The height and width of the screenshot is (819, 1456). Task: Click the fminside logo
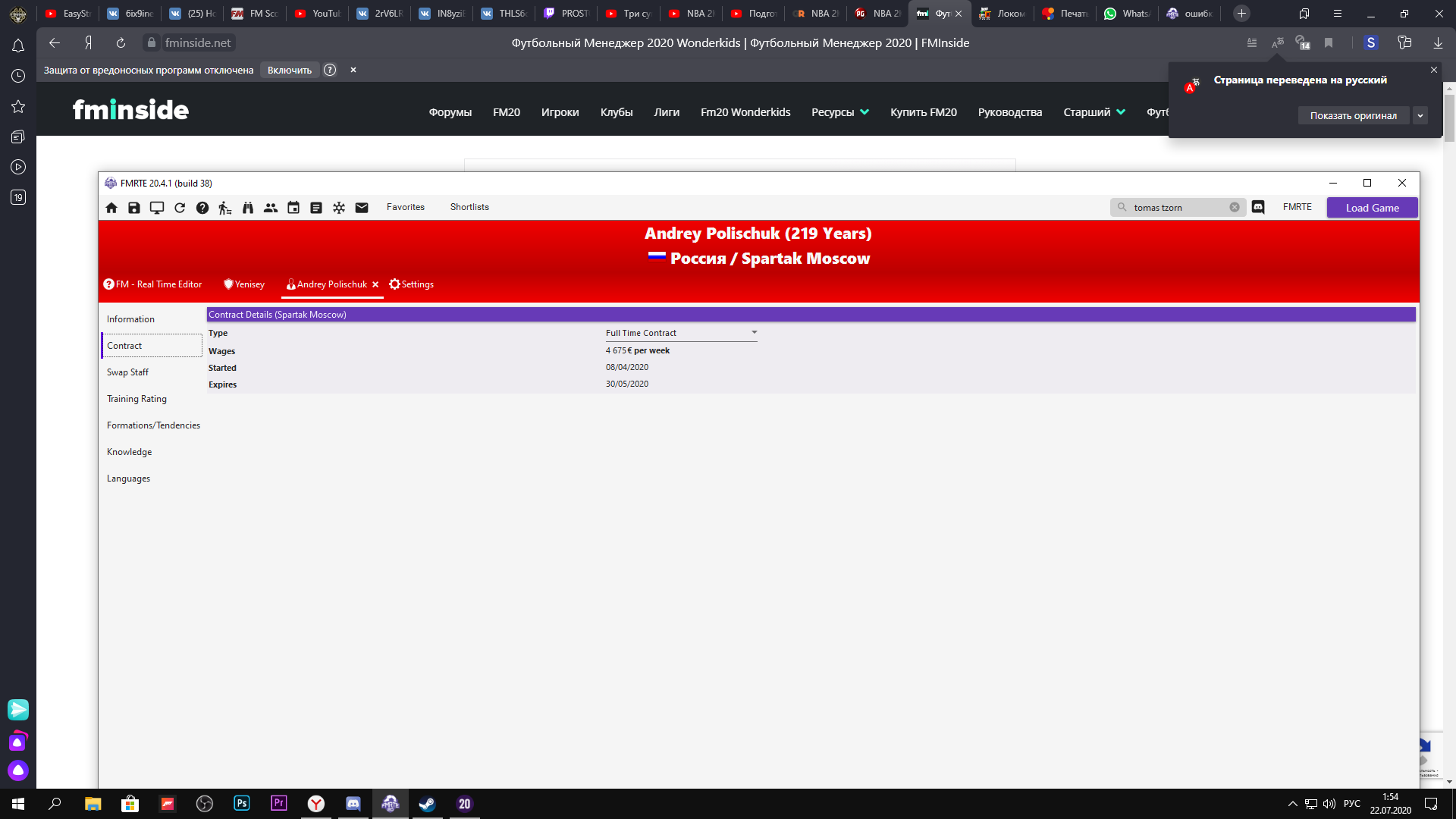(130, 110)
